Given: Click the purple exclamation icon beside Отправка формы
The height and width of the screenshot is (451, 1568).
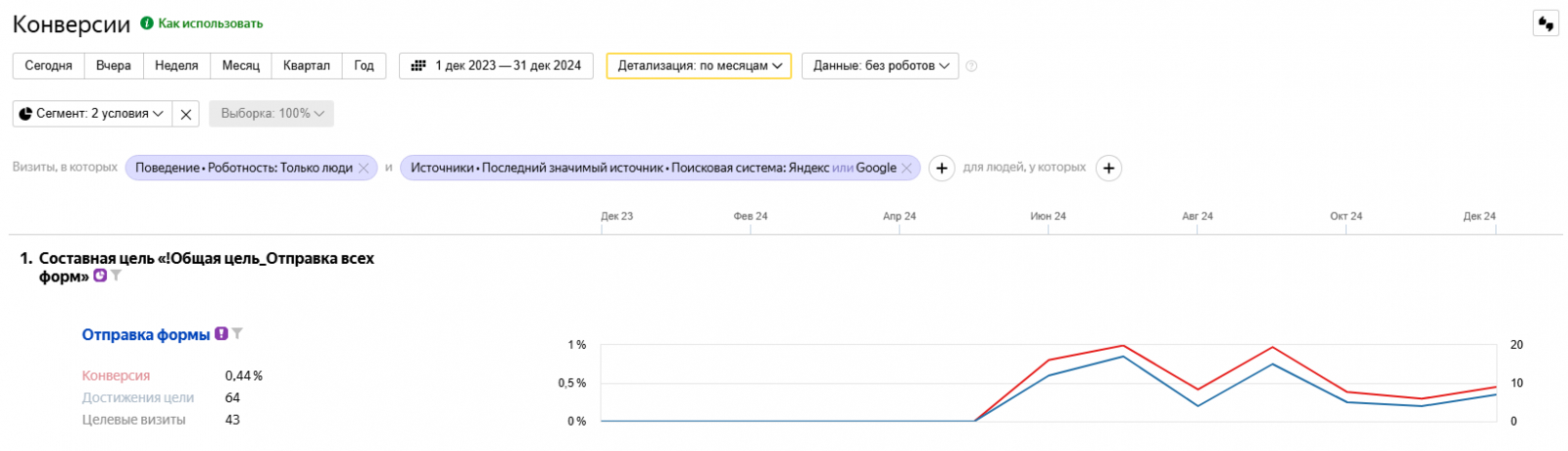Looking at the screenshot, I should pos(221,334).
